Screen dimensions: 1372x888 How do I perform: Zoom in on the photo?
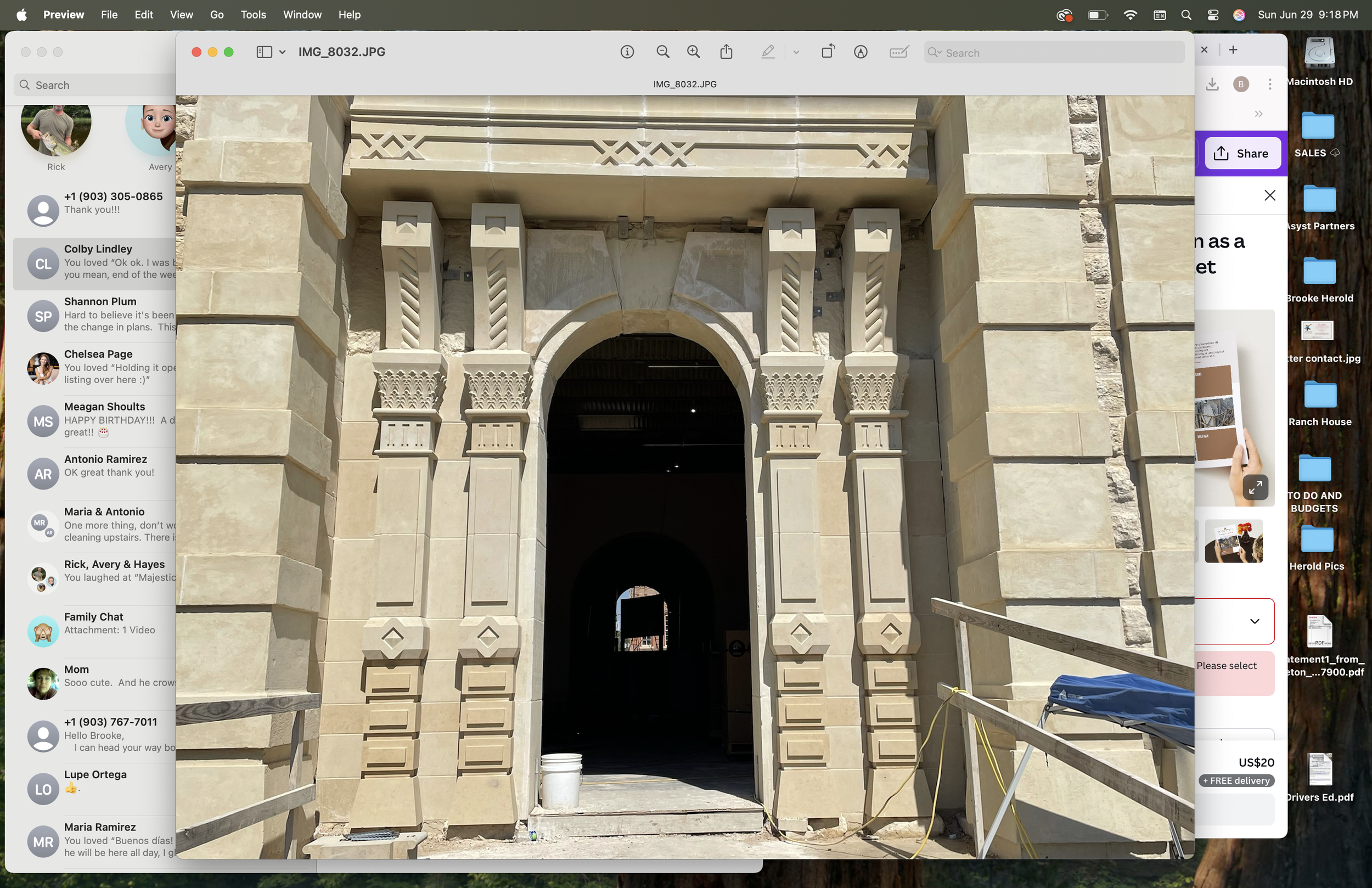pyautogui.click(x=694, y=53)
